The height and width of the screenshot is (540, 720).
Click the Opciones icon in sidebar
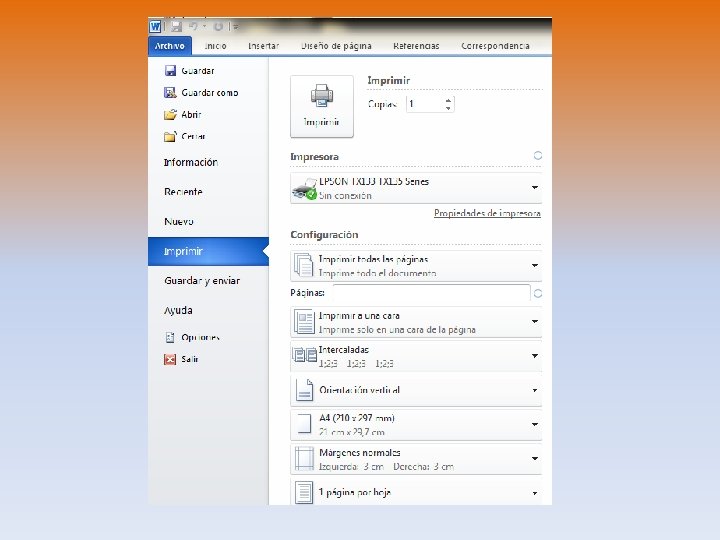(x=170, y=338)
